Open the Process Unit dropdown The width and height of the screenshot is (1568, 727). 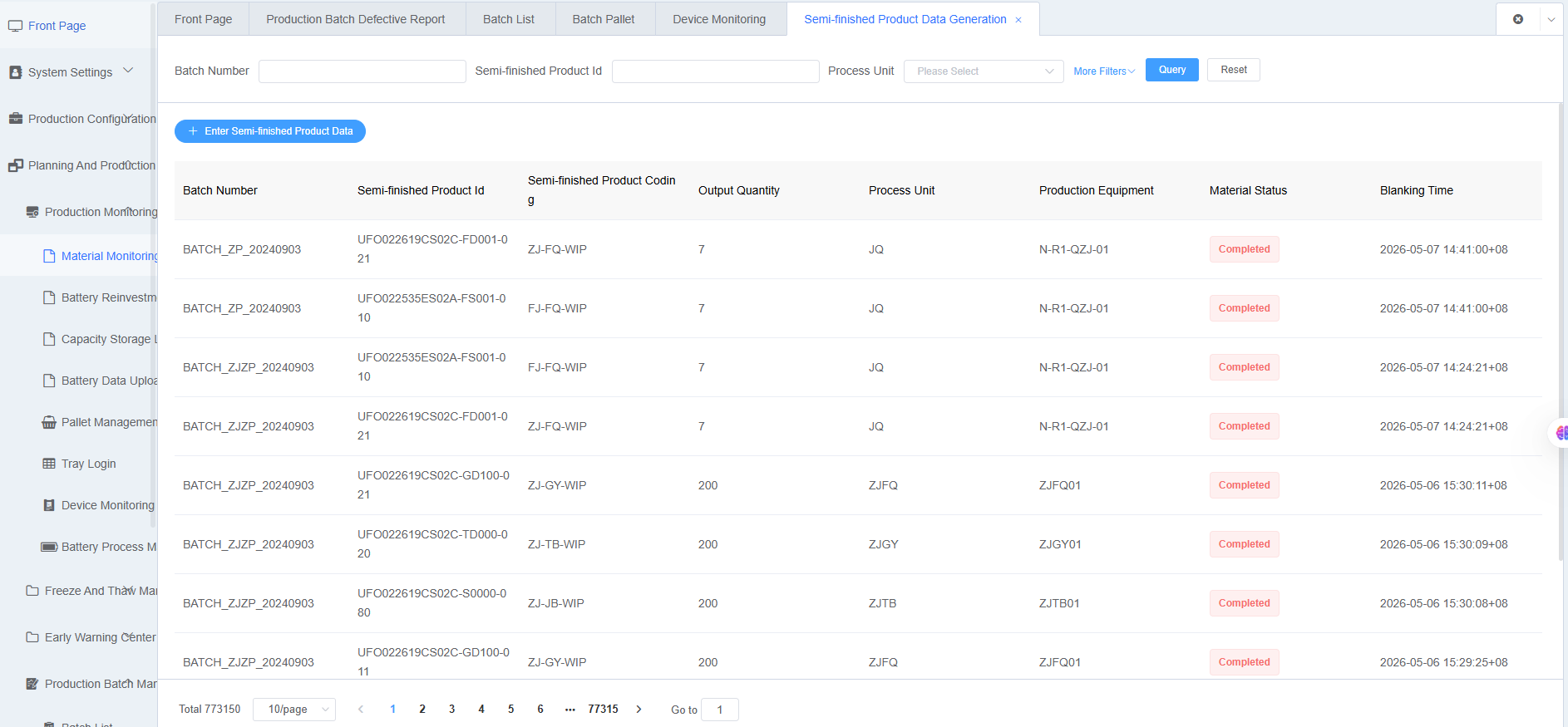pos(984,71)
